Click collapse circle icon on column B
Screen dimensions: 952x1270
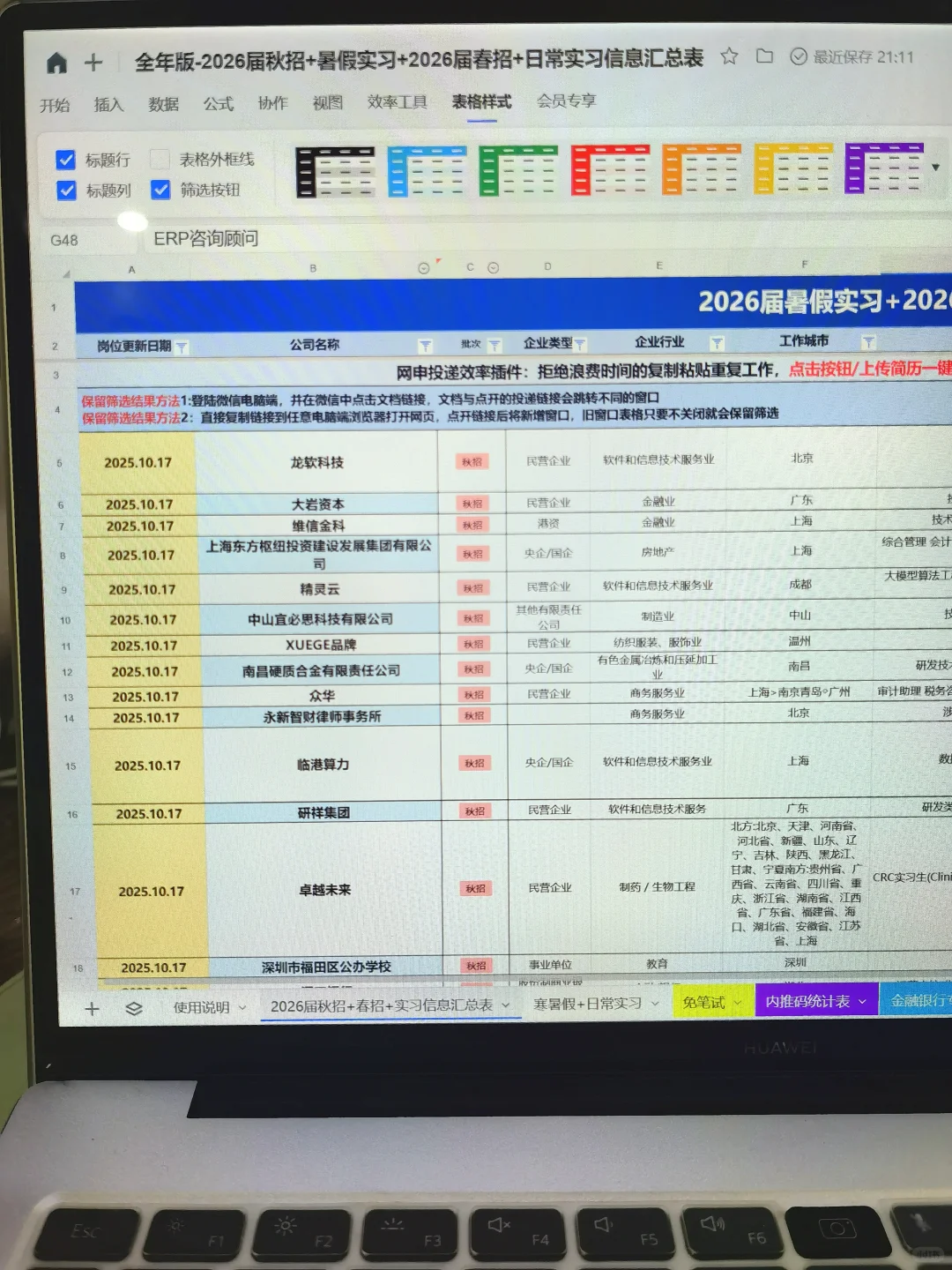coord(423,268)
